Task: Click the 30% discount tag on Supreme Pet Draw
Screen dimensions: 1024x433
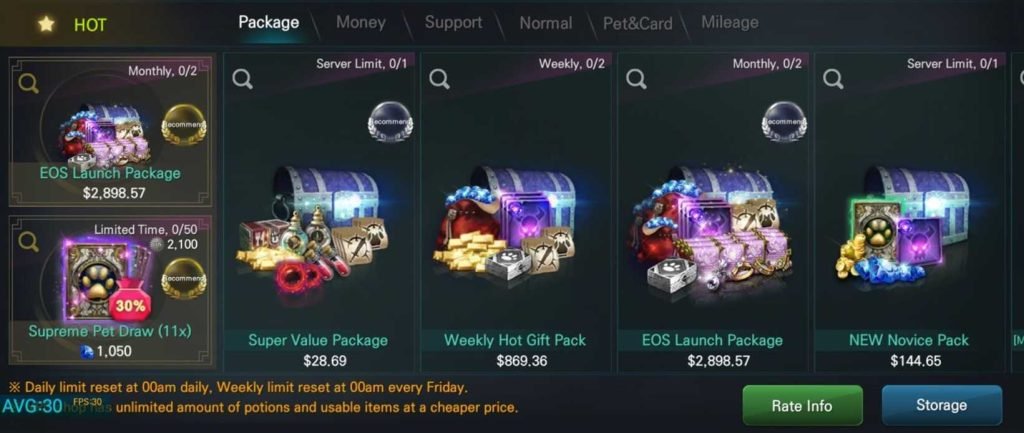Action: (130, 305)
